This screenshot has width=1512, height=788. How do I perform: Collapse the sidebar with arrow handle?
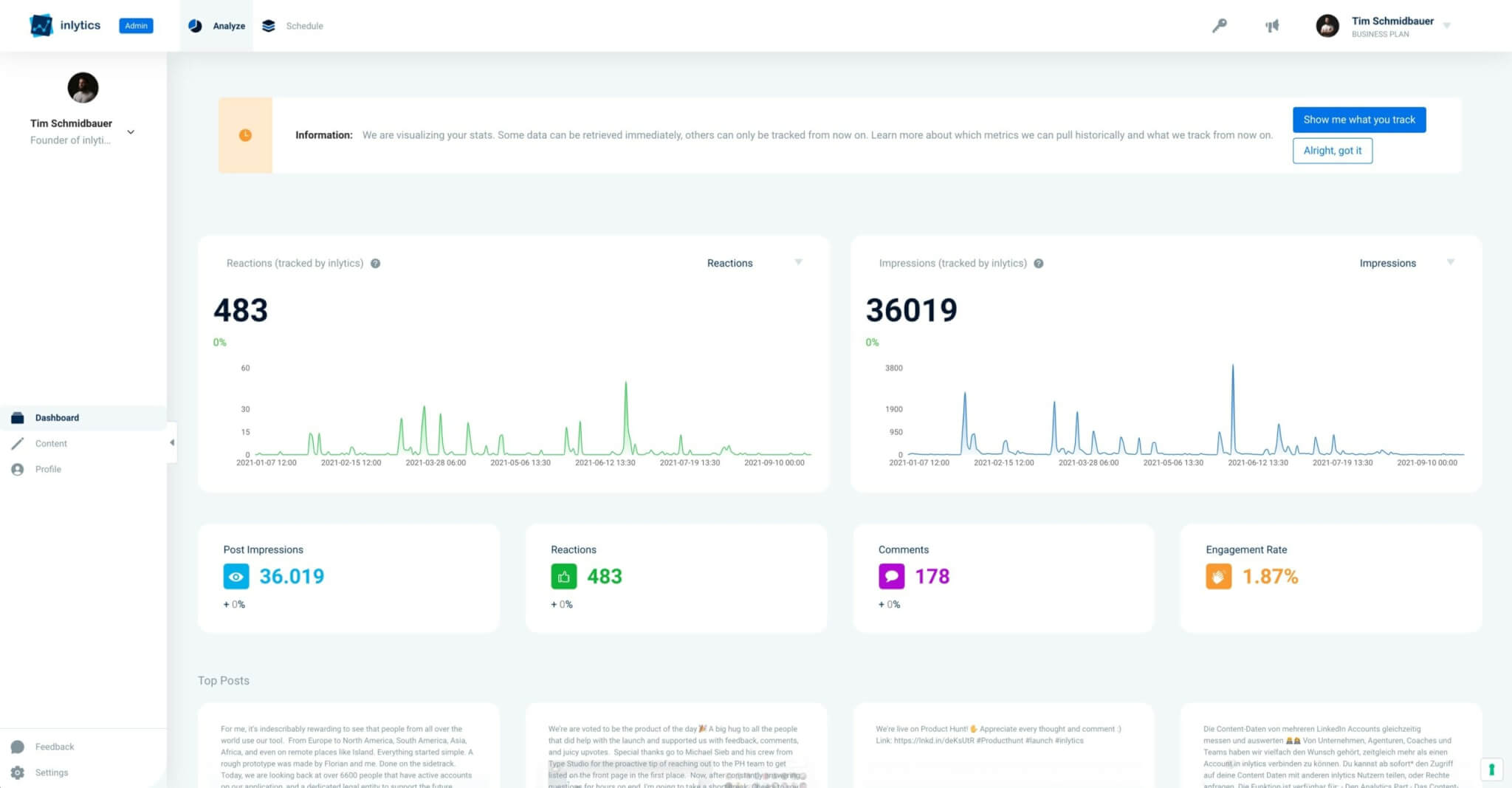(x=172, y=443)
